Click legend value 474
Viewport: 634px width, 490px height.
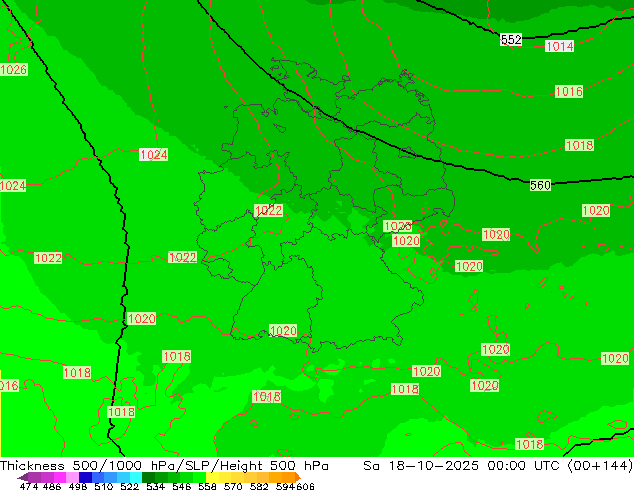(x=29, y=486)
